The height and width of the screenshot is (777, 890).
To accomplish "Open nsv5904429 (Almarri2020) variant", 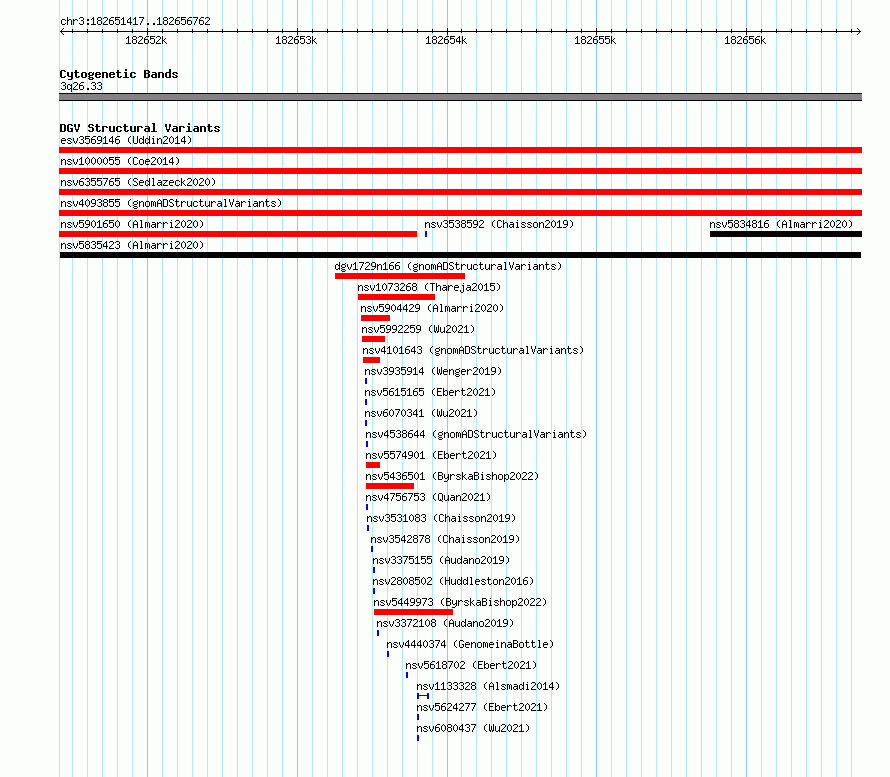I will click(x=432, y=308).
